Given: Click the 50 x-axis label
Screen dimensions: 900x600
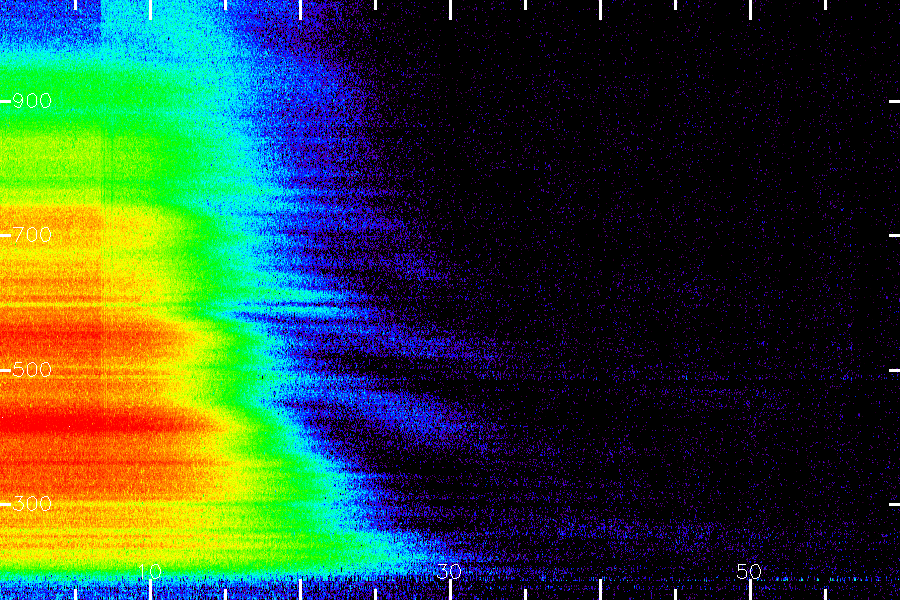Looking at the screenshot, I should tap(749, 571).
